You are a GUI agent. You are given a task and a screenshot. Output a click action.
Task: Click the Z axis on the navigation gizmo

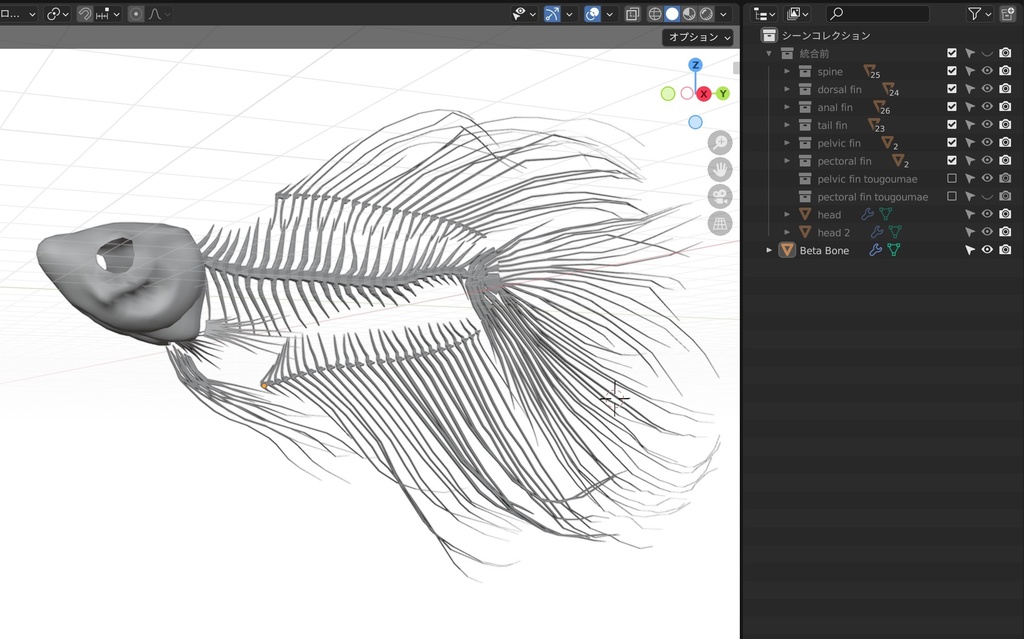click(x=695, y=64)
